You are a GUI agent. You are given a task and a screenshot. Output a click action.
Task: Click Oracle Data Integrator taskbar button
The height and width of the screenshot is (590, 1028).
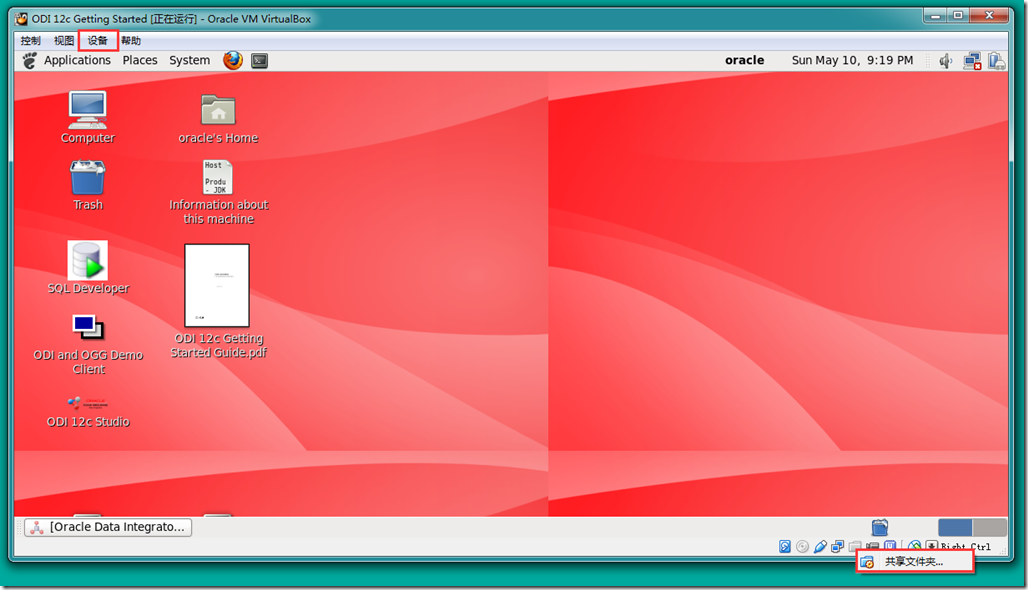(x=108, y=527)
